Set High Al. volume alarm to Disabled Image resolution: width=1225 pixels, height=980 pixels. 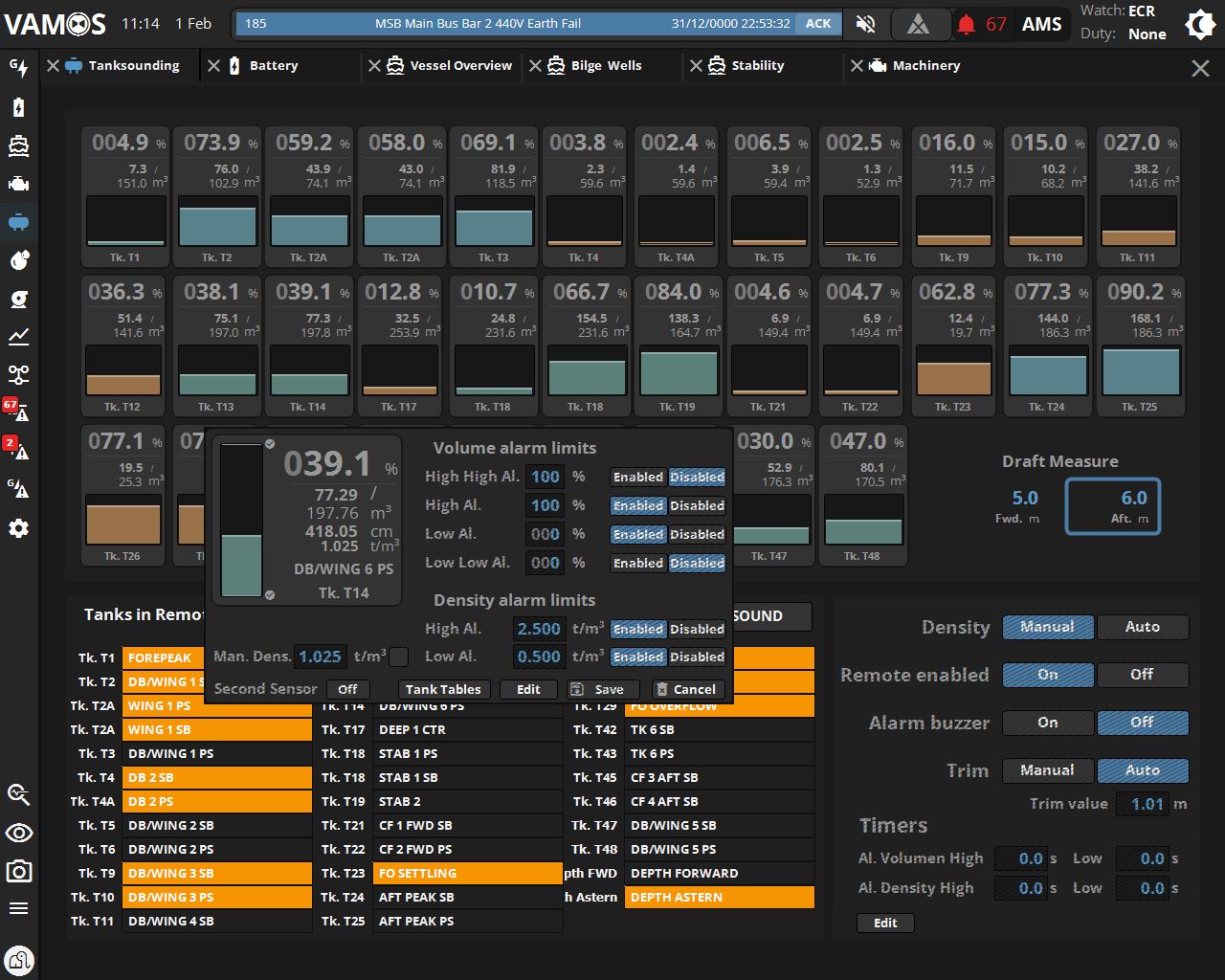click(x=697, y=505)
